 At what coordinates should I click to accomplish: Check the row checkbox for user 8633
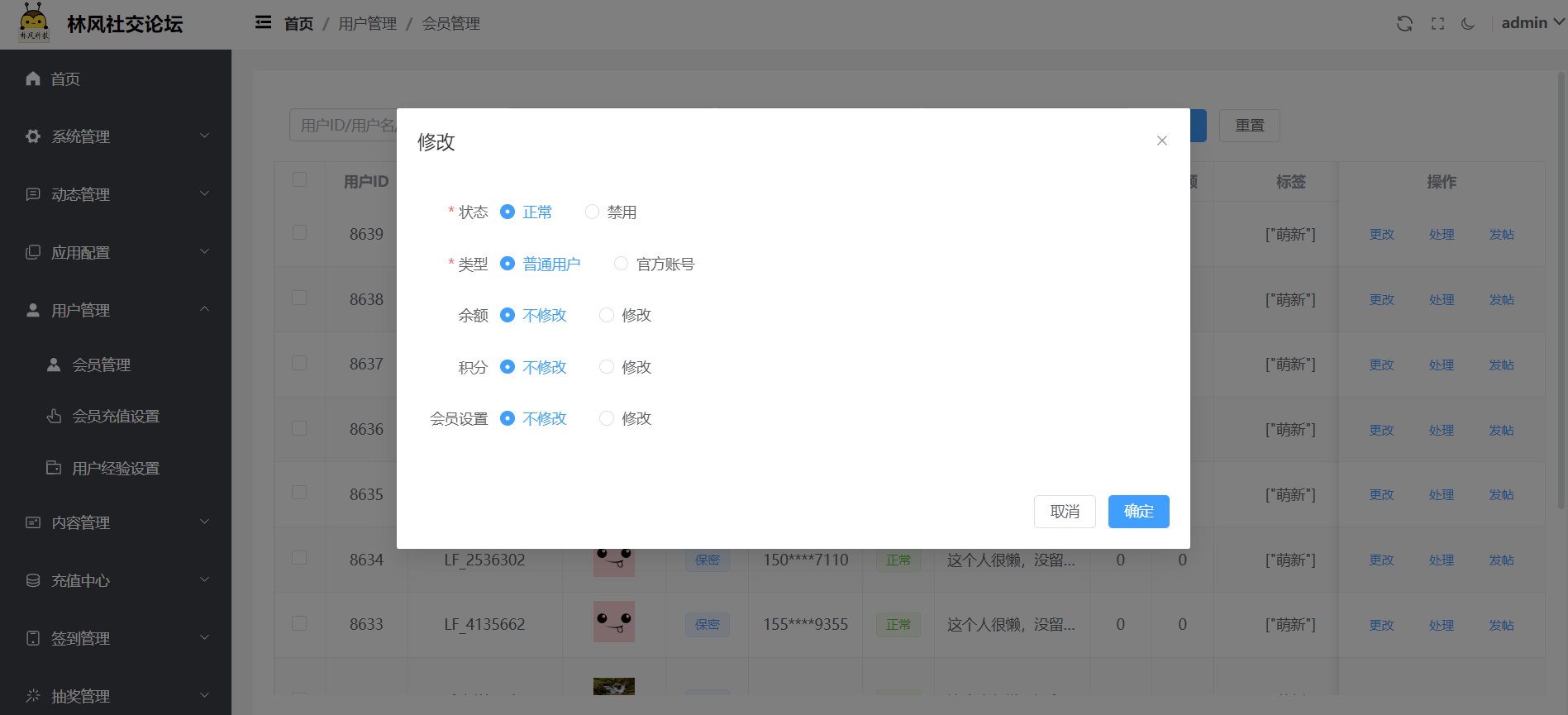[299, 623]
